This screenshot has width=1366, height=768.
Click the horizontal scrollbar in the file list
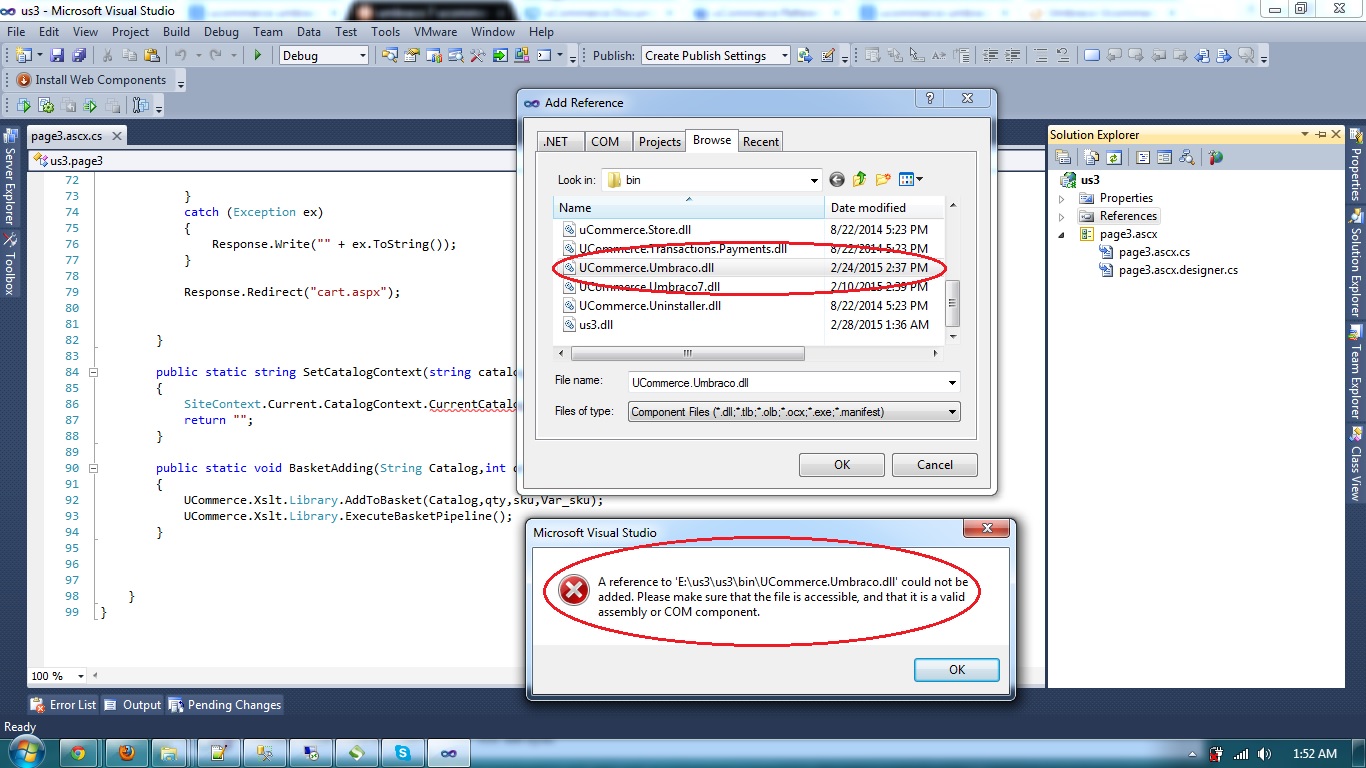tap(688, 354)
